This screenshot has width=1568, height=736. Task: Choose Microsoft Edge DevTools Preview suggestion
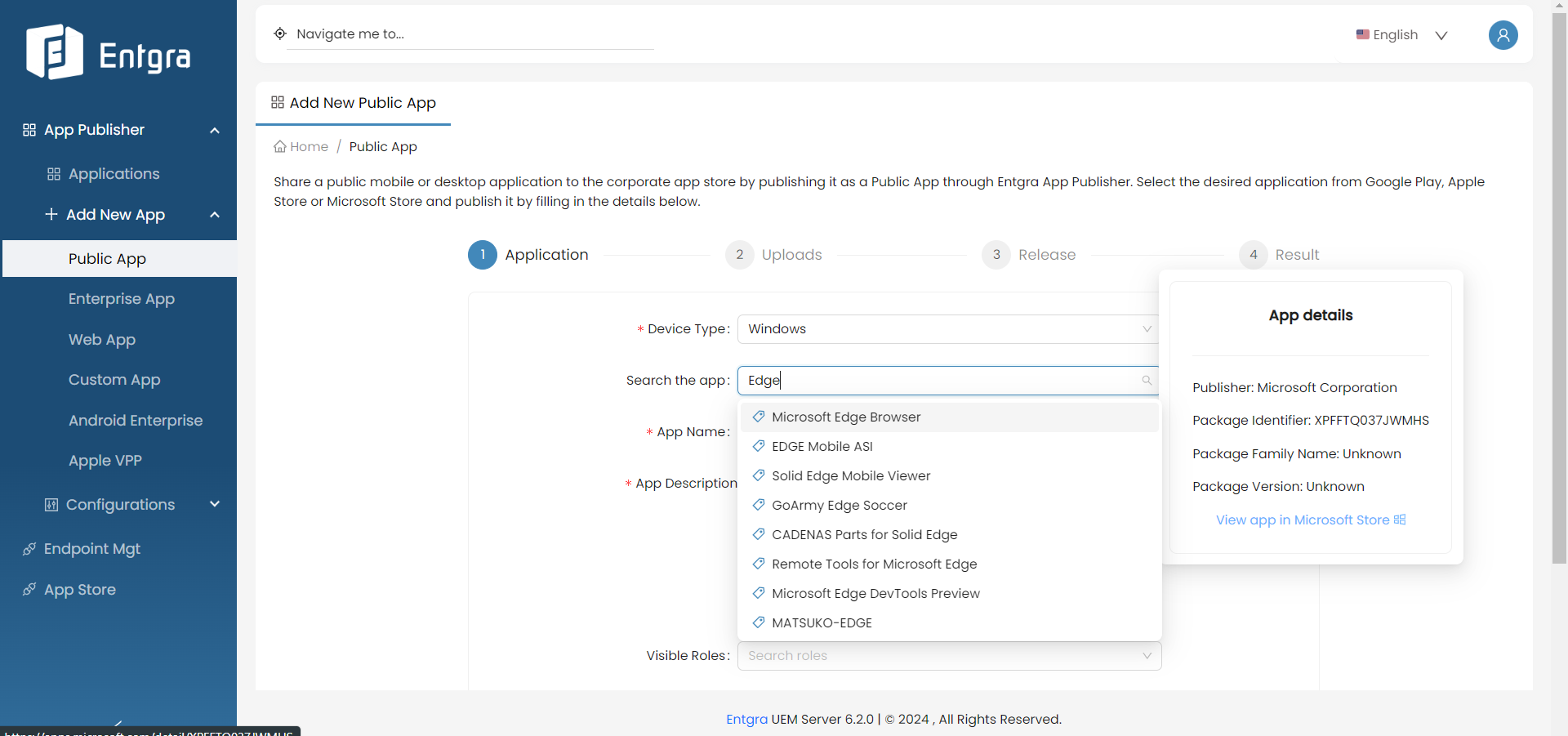(950, 594)
